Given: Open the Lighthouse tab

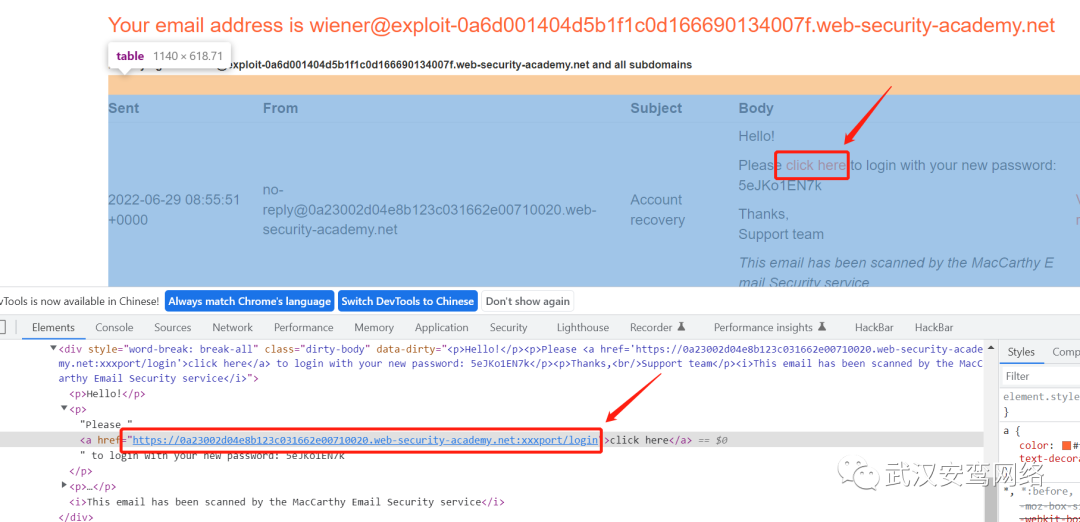Looking at the screenshot, I should click(583, 328).
